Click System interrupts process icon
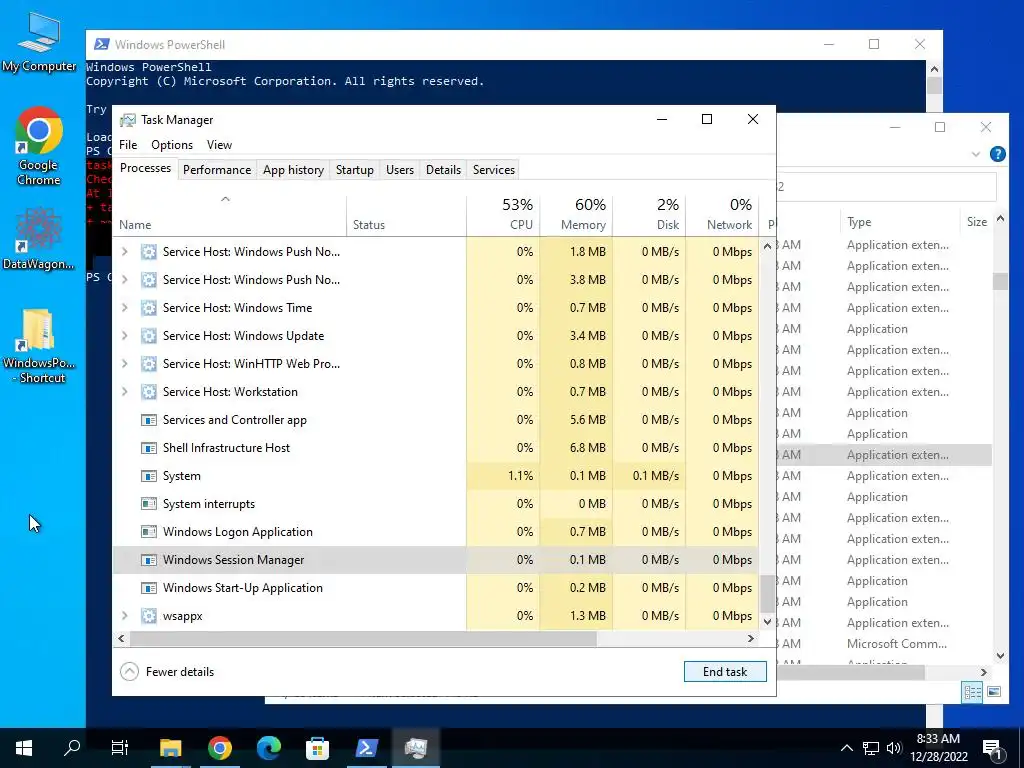 pos(149,504)
